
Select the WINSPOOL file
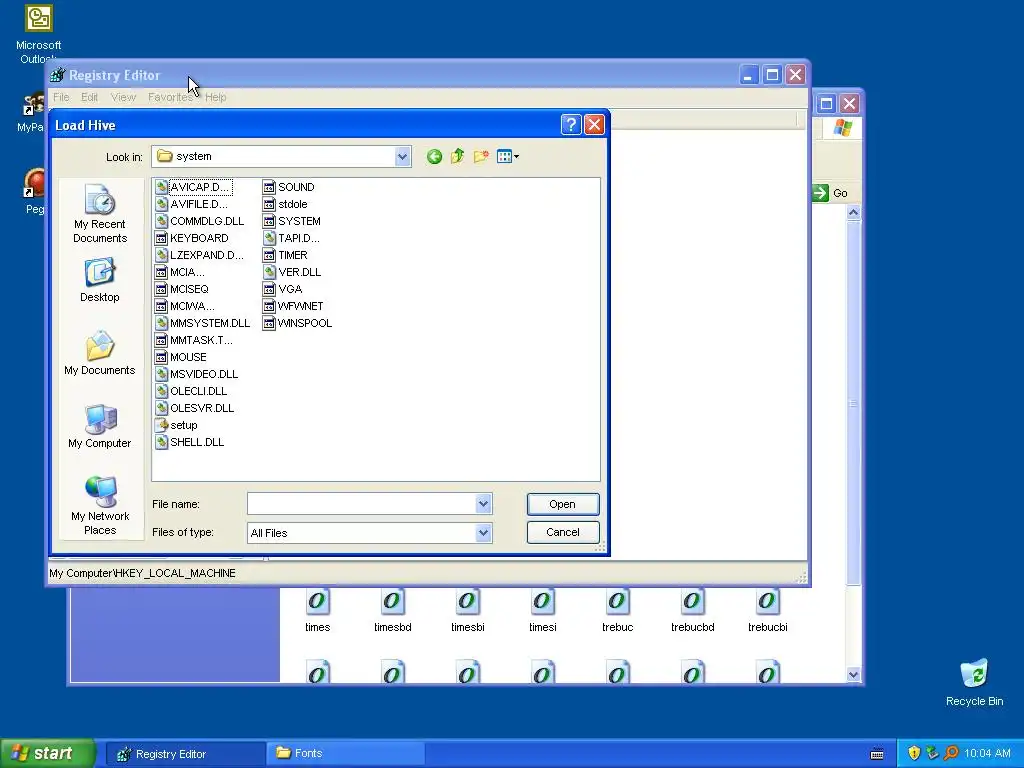point(297,323)
